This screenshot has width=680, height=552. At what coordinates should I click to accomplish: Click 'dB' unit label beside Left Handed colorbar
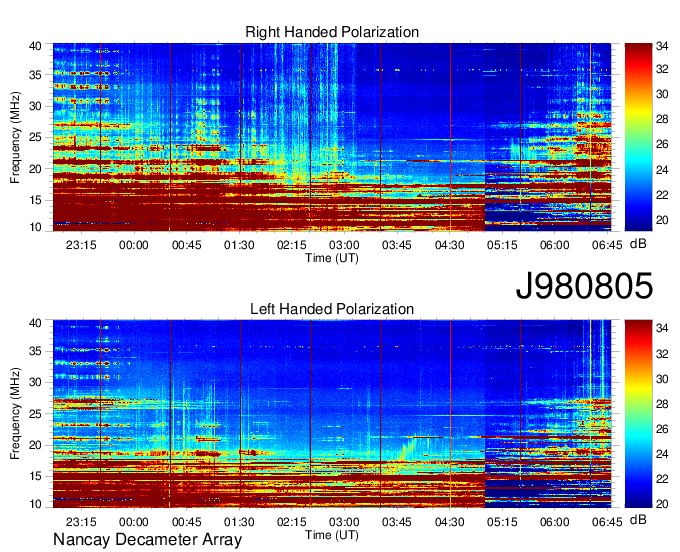(638, 519)
